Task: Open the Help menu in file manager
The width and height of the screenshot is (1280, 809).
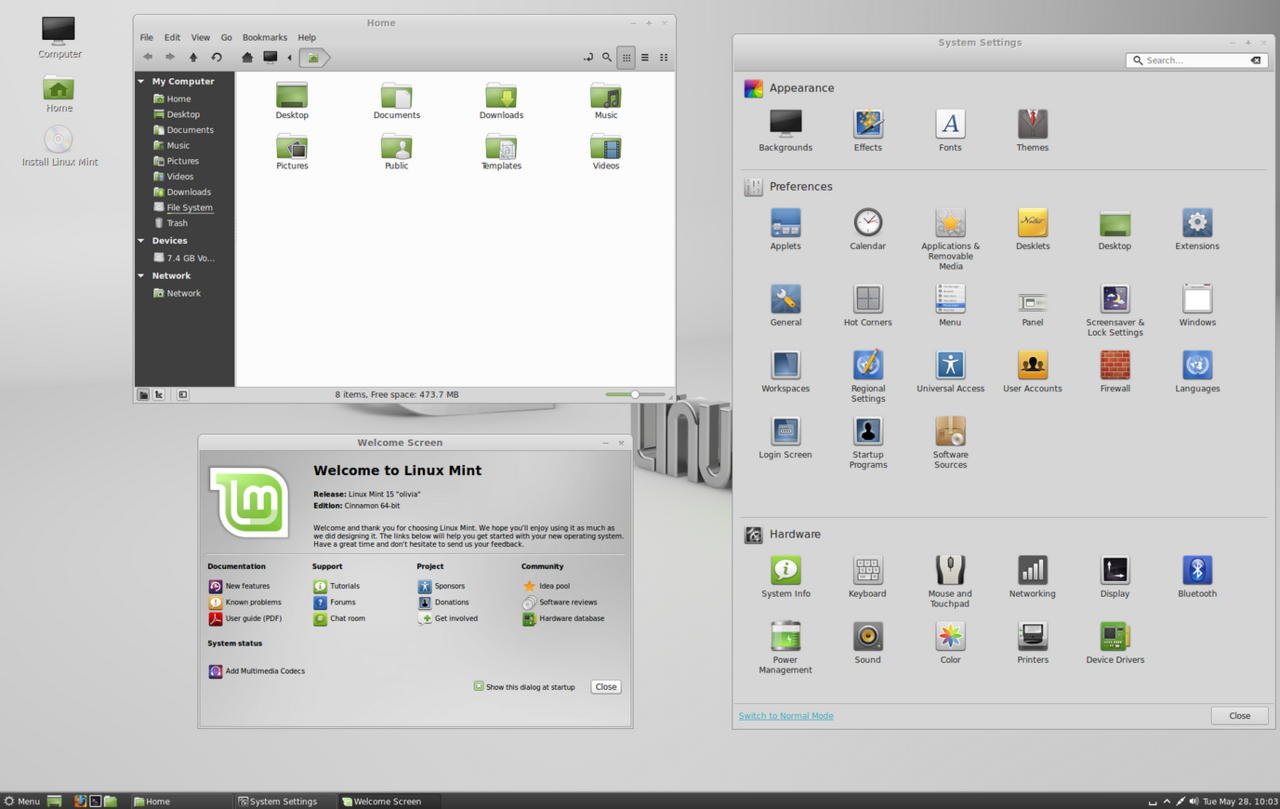Action: coord(307,37)
